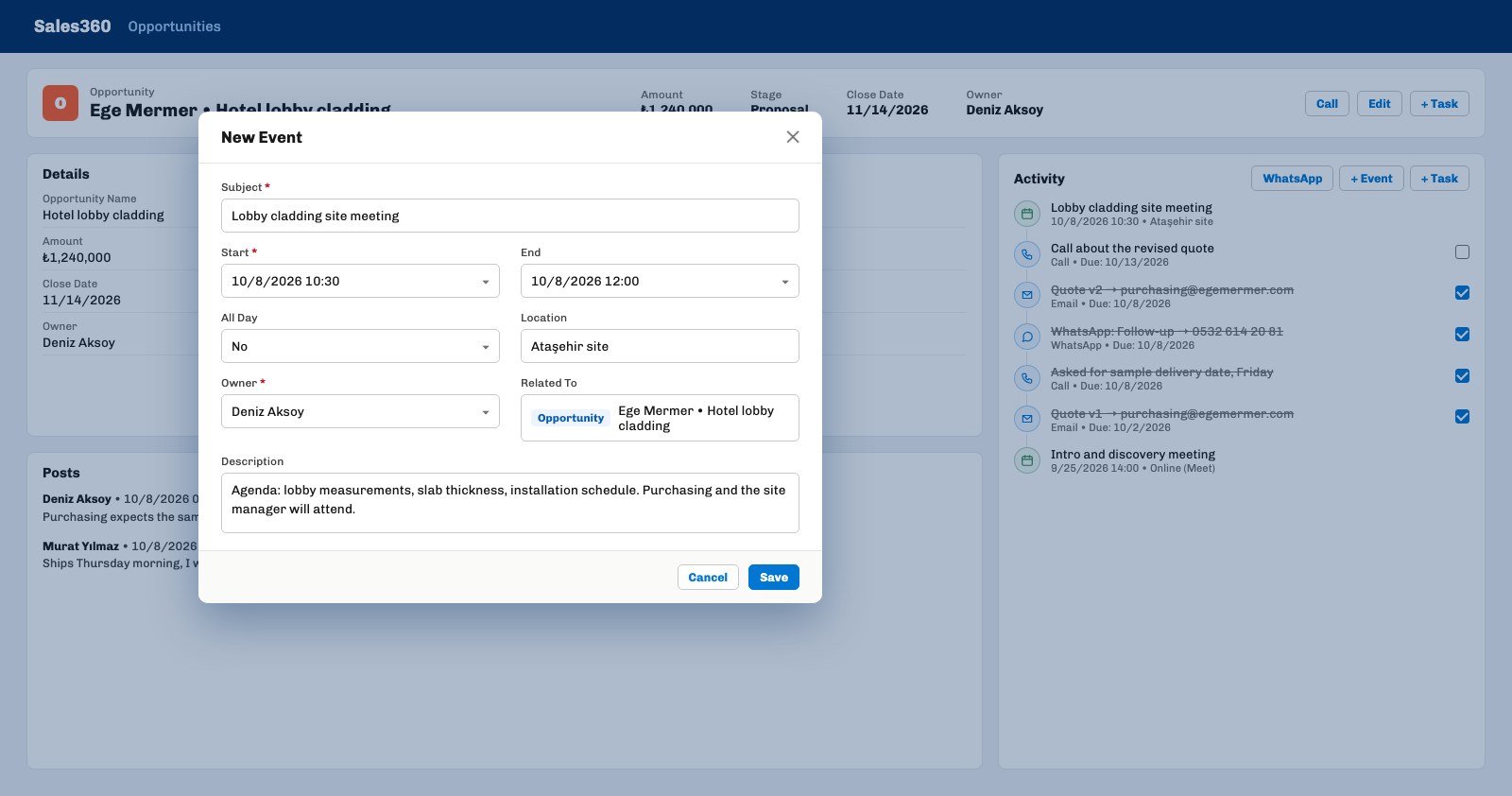This screenshot has width=1512, height=796.
Task: Click the Call button in the header
Action: (x=1327, y=104)
